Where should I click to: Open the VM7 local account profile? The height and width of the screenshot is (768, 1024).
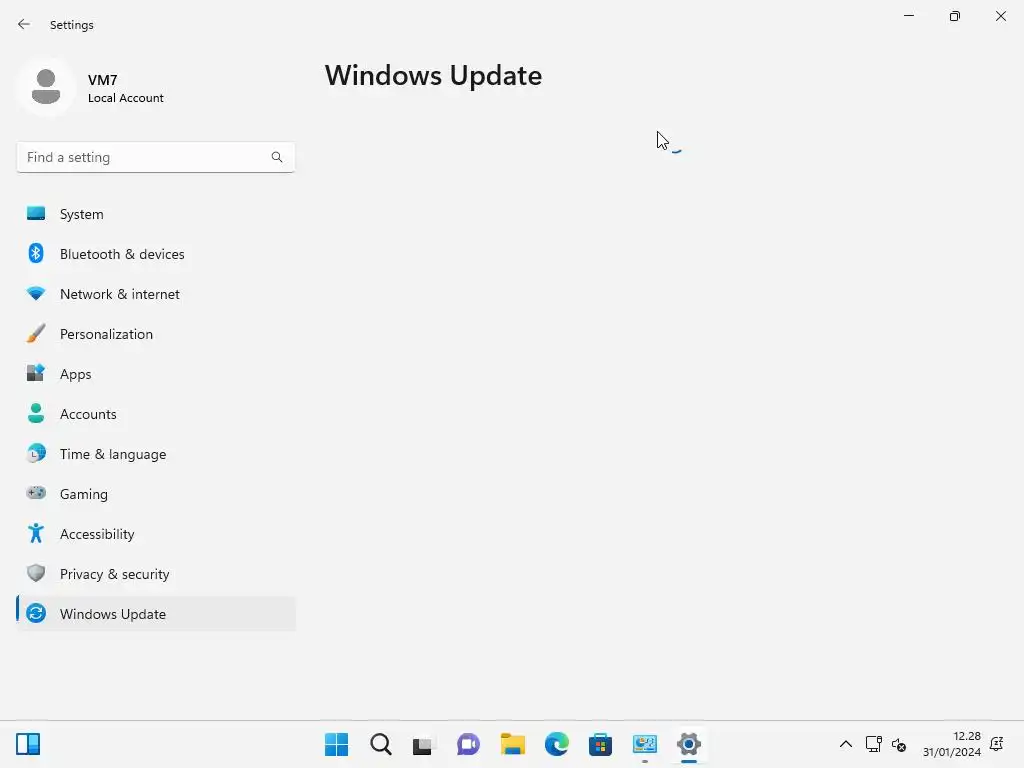click(91, 88)
